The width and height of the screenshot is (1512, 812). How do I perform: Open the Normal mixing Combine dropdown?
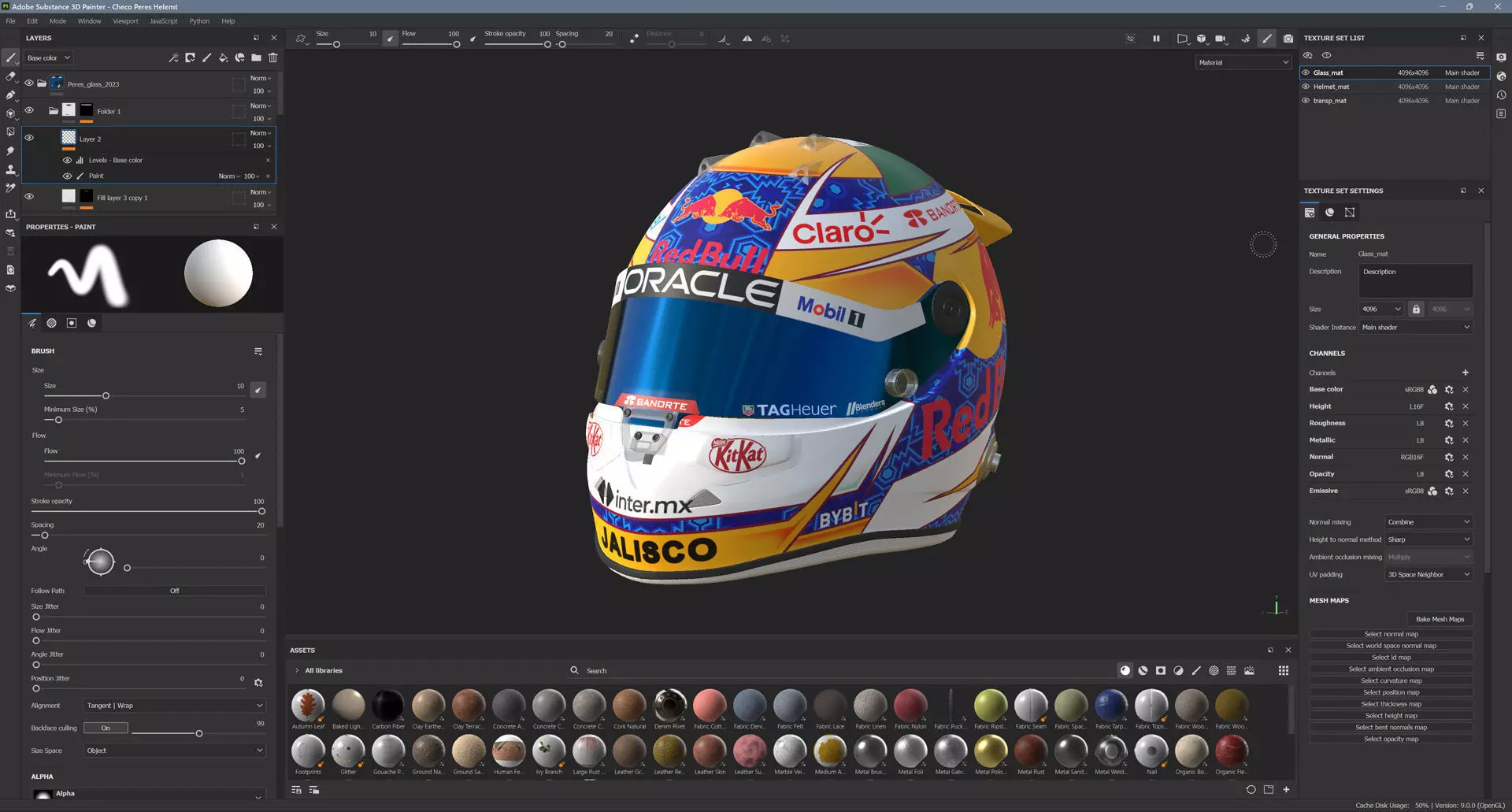click(x=1429, y=521)
